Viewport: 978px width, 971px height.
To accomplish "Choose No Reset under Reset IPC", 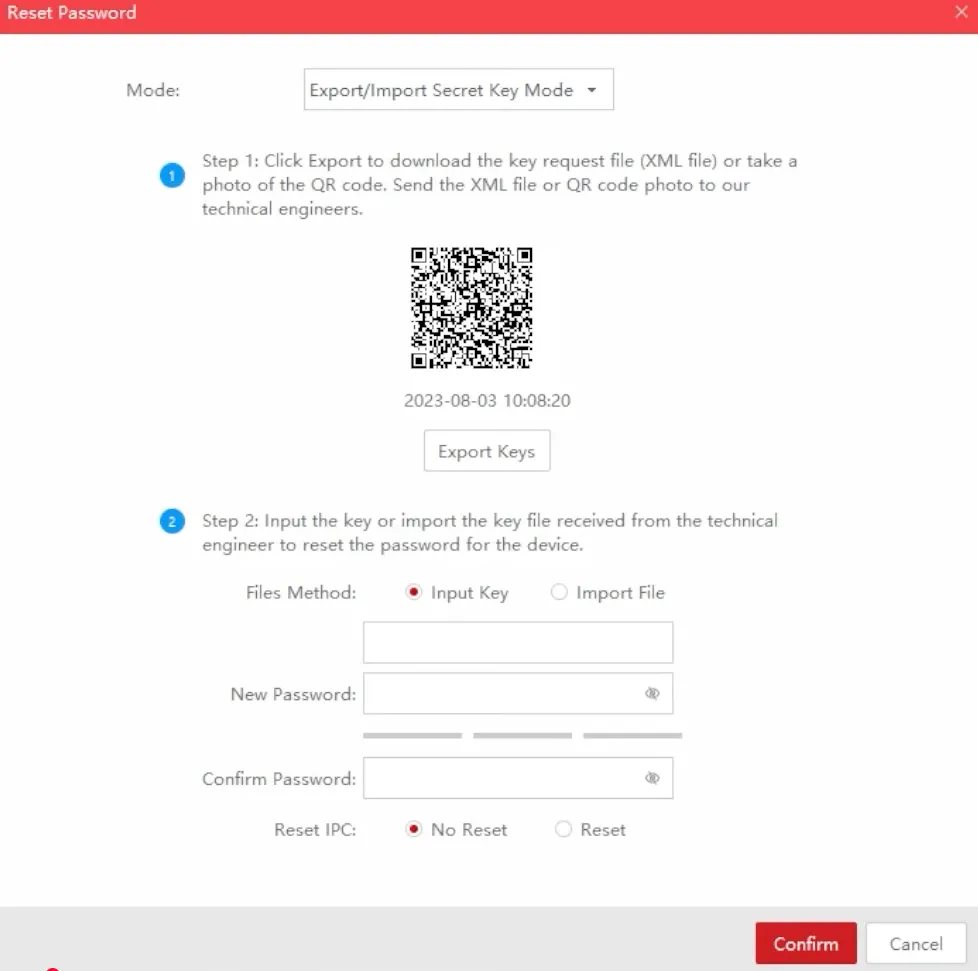I will click(x=413, y=829).
